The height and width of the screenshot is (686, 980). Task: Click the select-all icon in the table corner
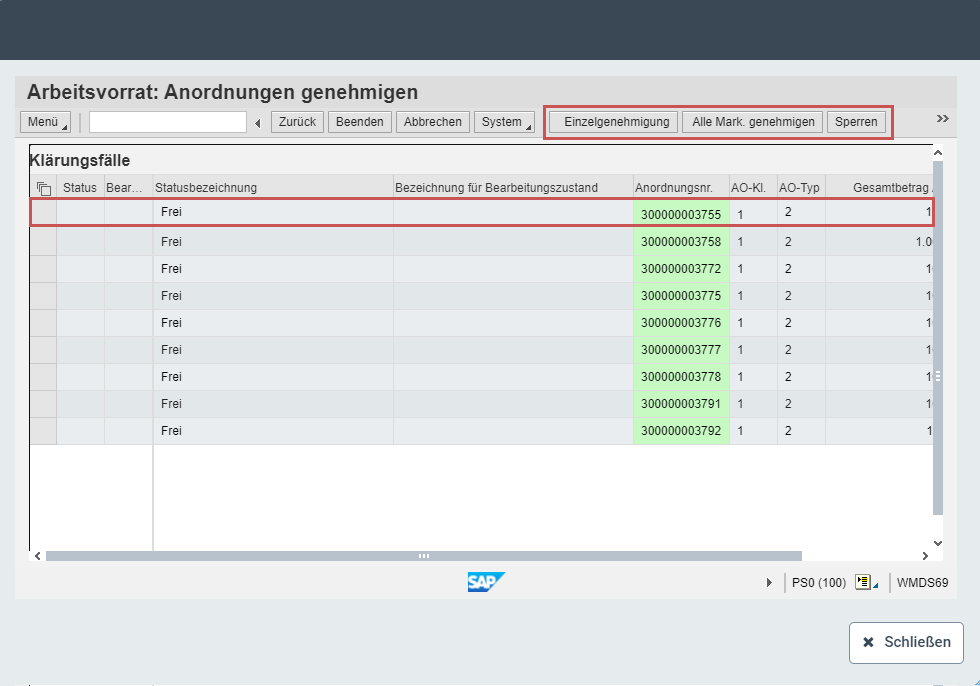[42, 186]
